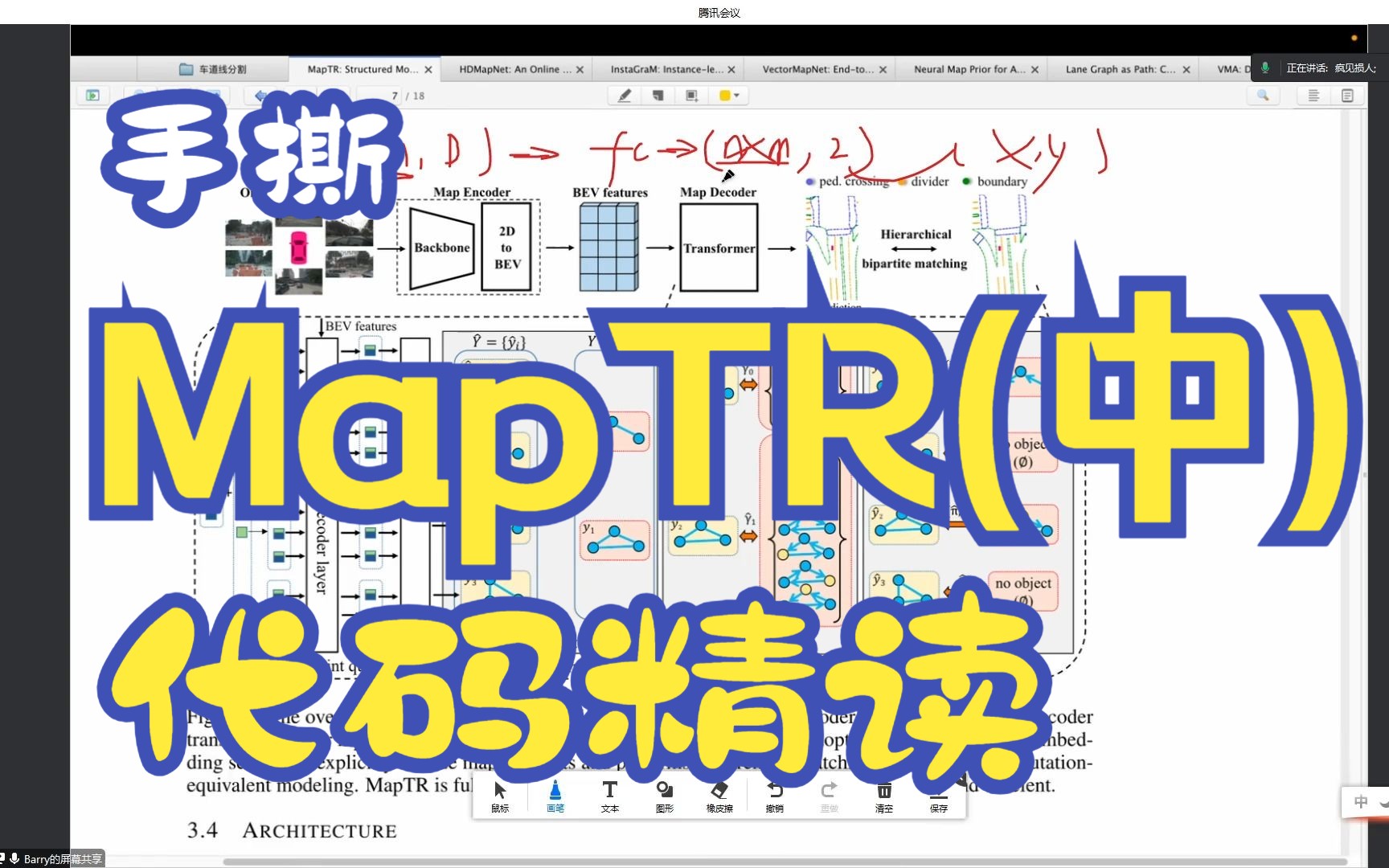Select the 文本 (text) annotation tool
The image size is (1389, 868).
pos(610,796)
